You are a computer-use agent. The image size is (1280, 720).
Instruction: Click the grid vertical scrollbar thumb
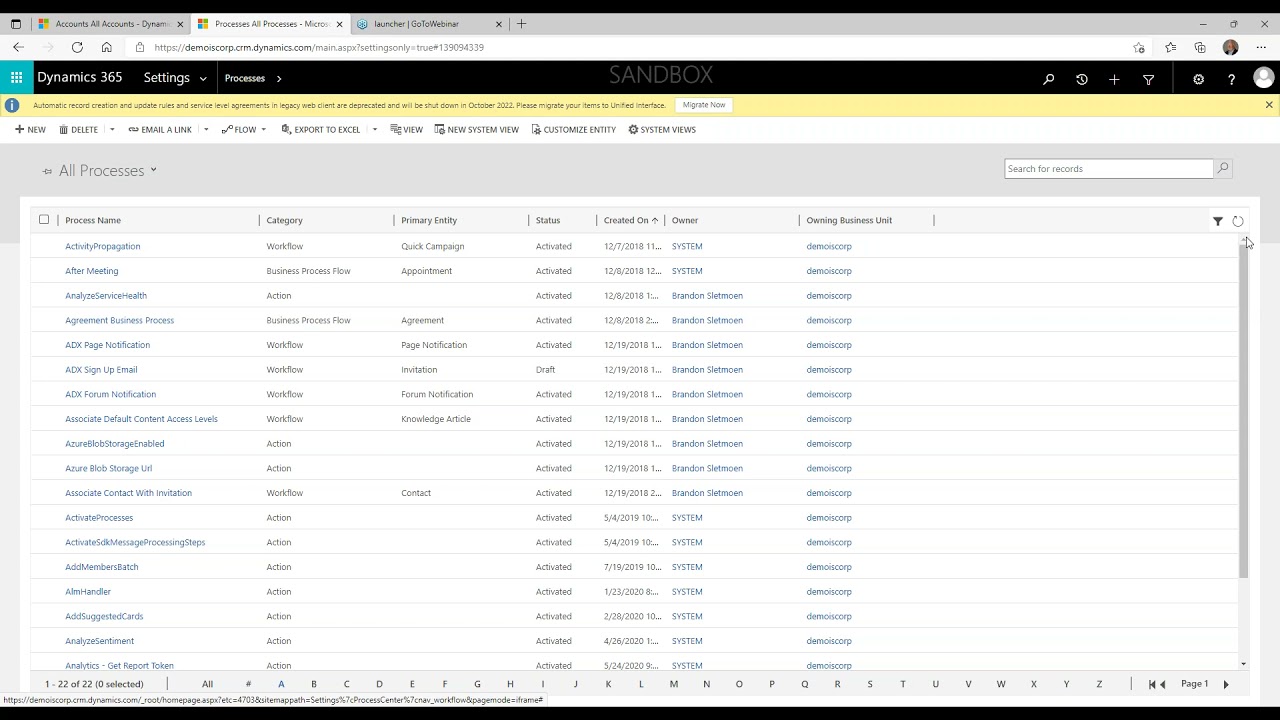click(1244, 410)
